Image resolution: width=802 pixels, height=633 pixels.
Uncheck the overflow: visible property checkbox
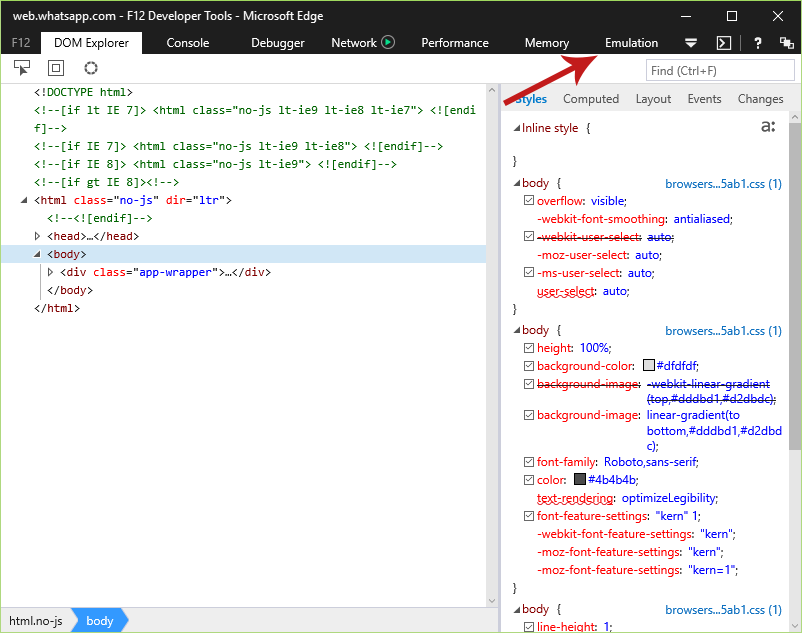pyautogui.click(x=529, y=200)
